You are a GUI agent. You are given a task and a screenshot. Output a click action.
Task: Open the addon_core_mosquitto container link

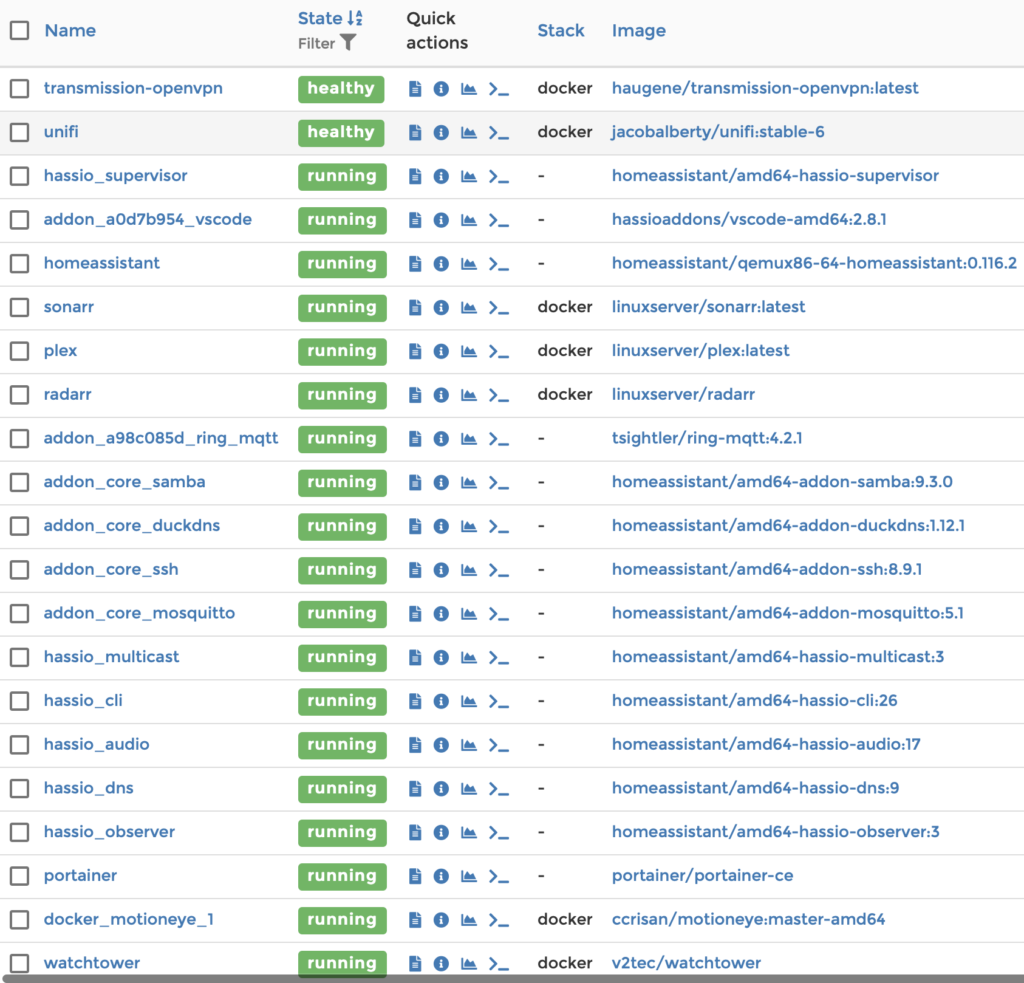(x=139, y=613)
